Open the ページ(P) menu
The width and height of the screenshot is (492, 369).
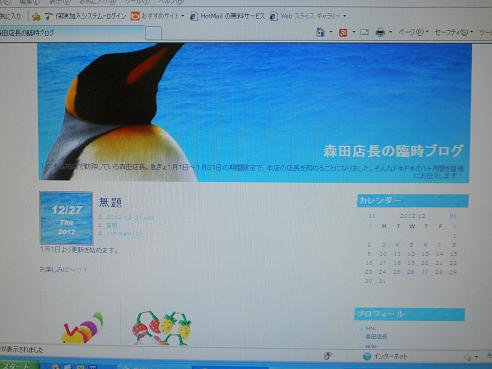pos(413,32)
